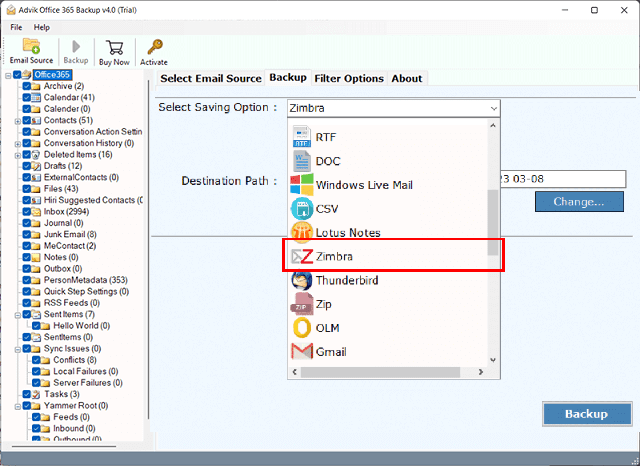This screenshot has height=466, width=640.
Task: Choose the Thunderbird icon
Action: point(302,280)
